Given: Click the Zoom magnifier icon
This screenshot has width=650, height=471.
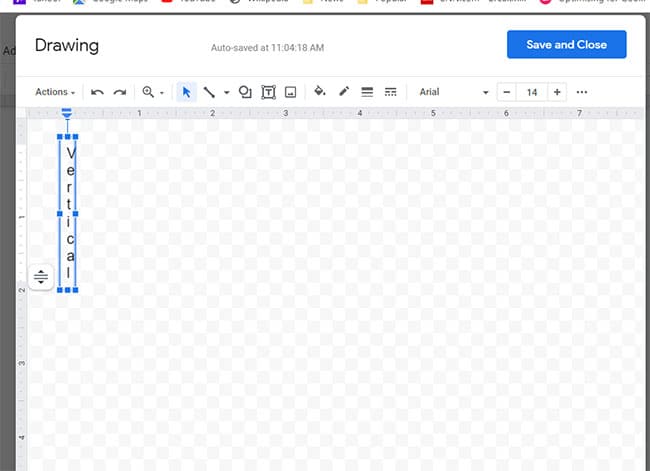Looking at the screenshot, I should click(x=148, y=92).
